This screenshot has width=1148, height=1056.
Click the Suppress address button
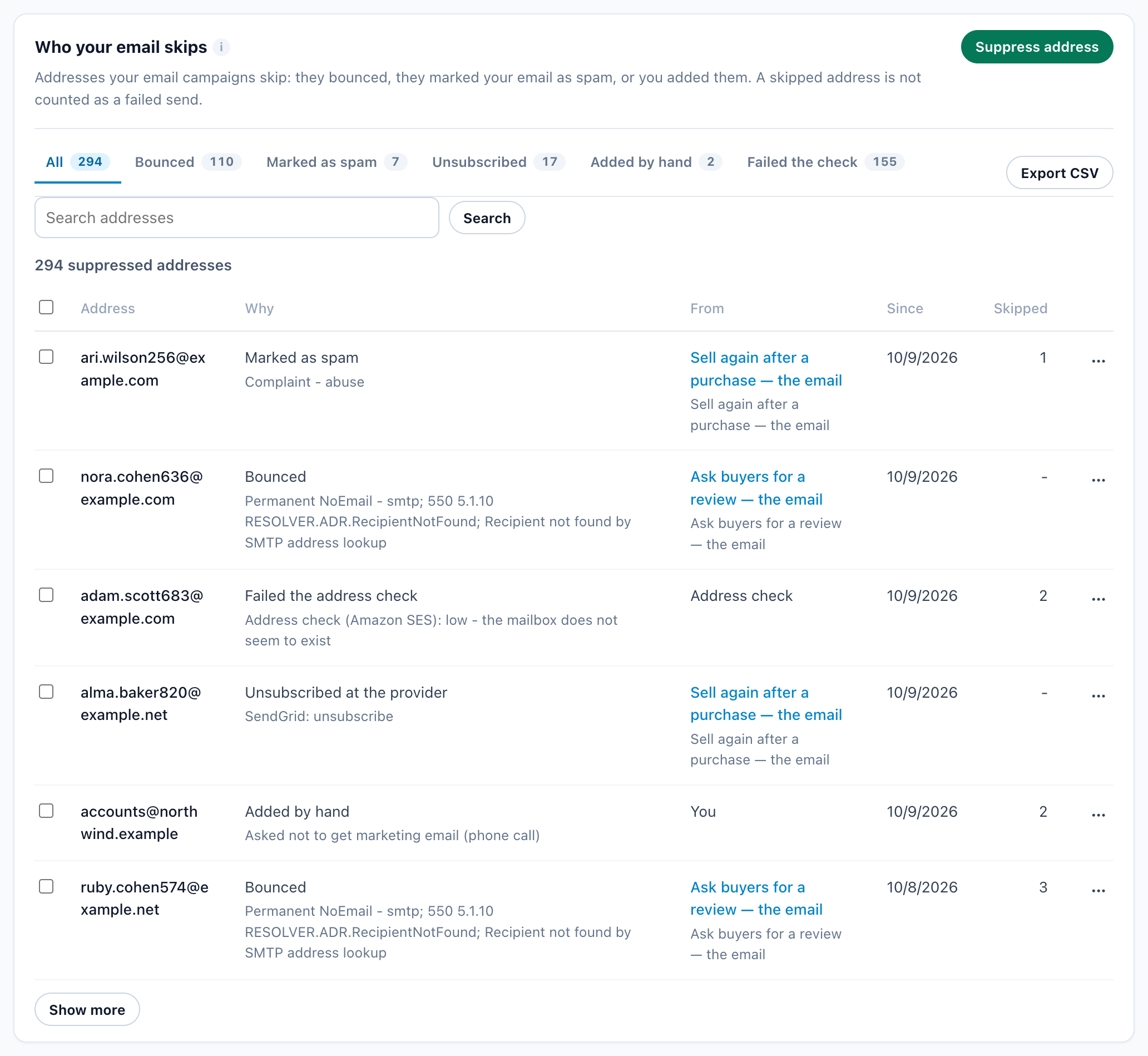click(1037, 47)
